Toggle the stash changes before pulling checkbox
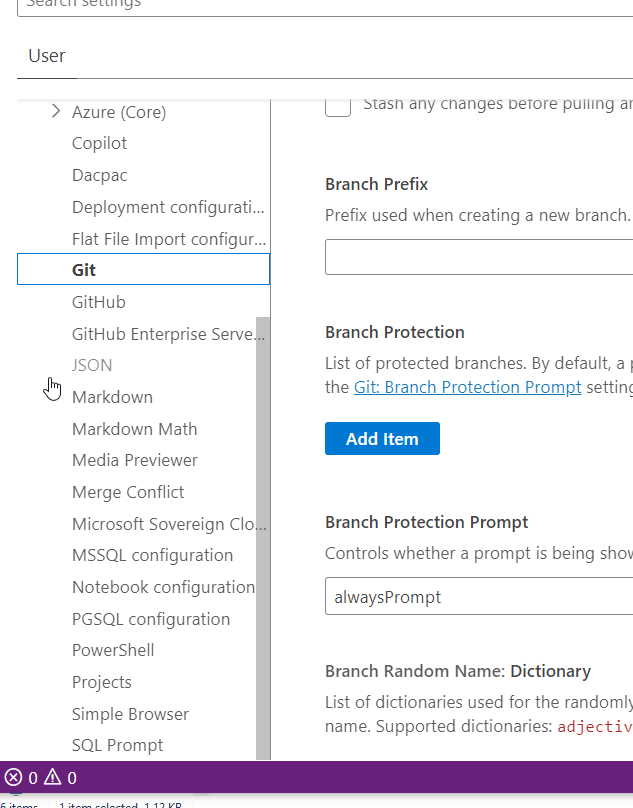The width and height of the screenshot is (633, 808). tap(338, 104)
